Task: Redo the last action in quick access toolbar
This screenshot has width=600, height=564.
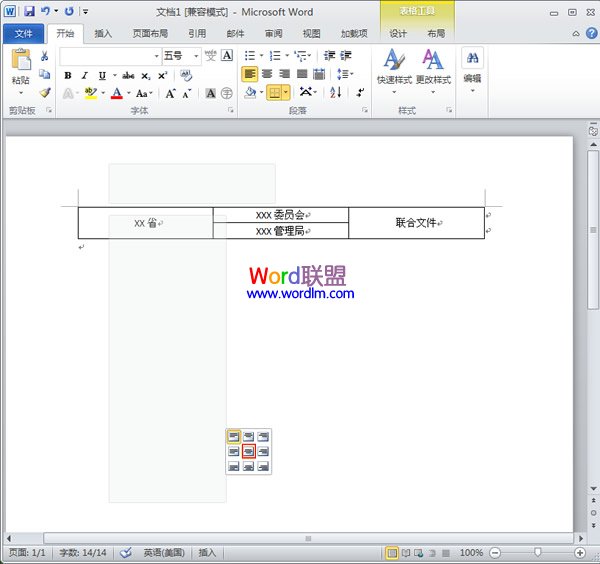Action: (69, 11)
